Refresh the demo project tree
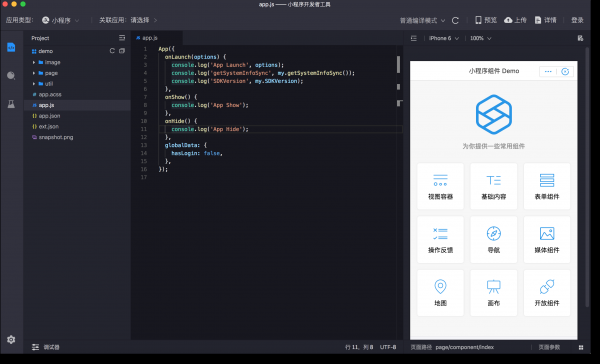Image resolution: width=600 pixels, height=364 pixels. click(112, 51)
